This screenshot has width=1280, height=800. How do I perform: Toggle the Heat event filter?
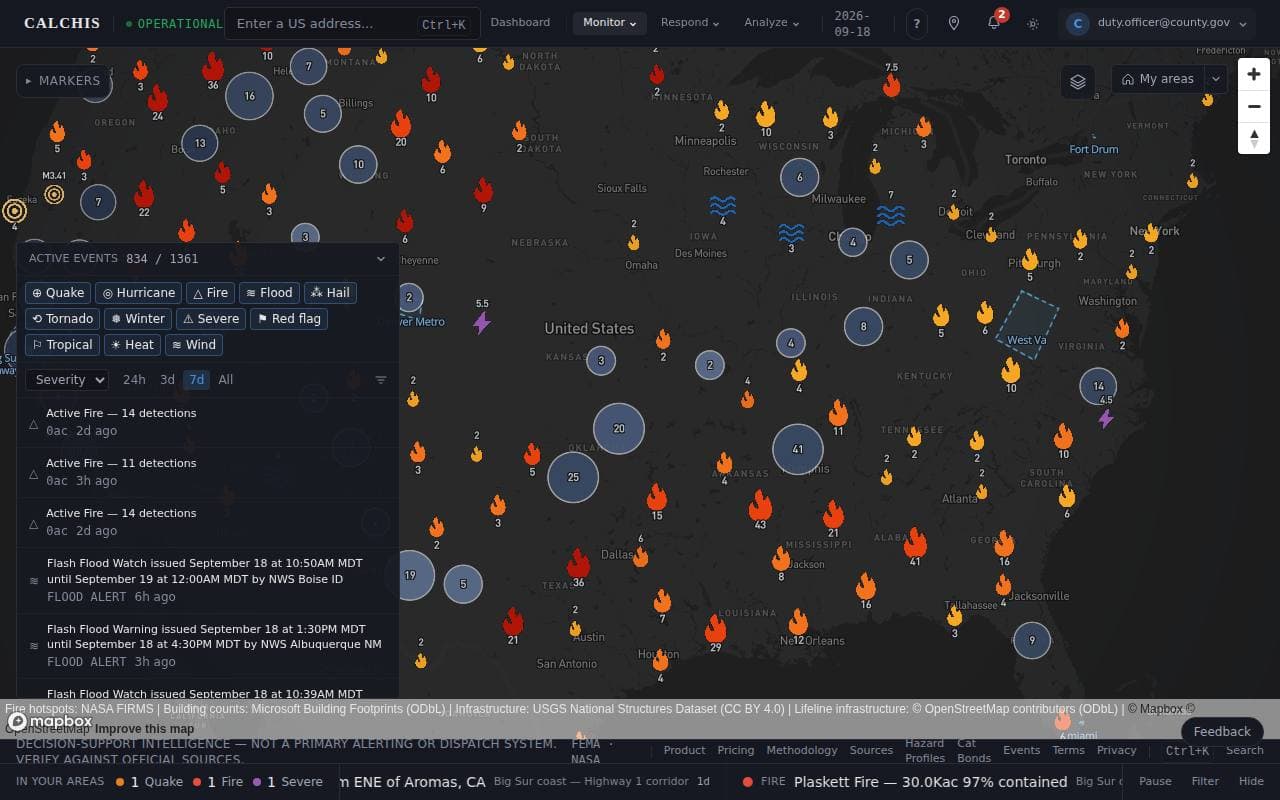coord(133,345)
